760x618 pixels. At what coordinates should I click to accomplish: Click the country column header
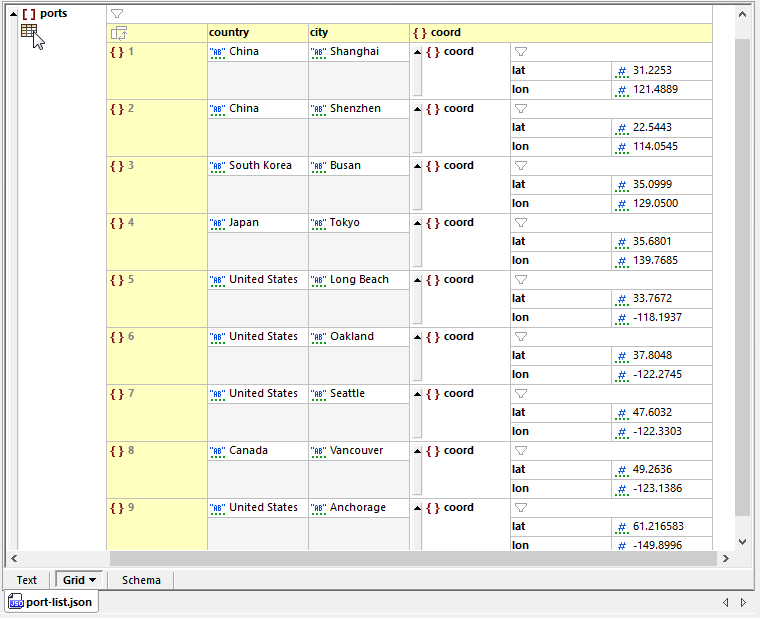click(256, 33)
